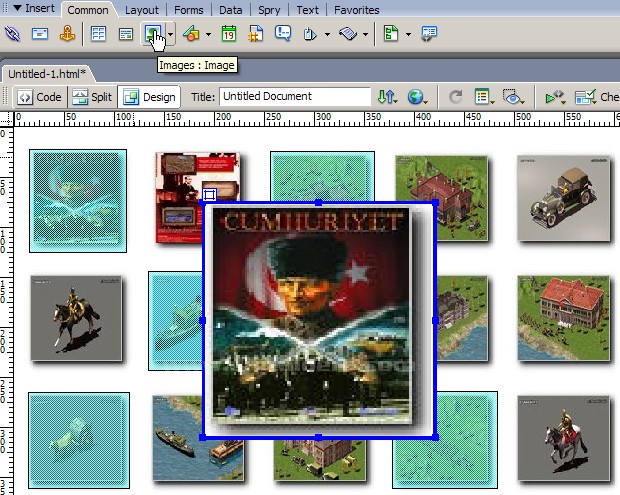Viewport: 620px width, 495px height.
Task: Open the Templates dropdown arrow
Action: 408,34
